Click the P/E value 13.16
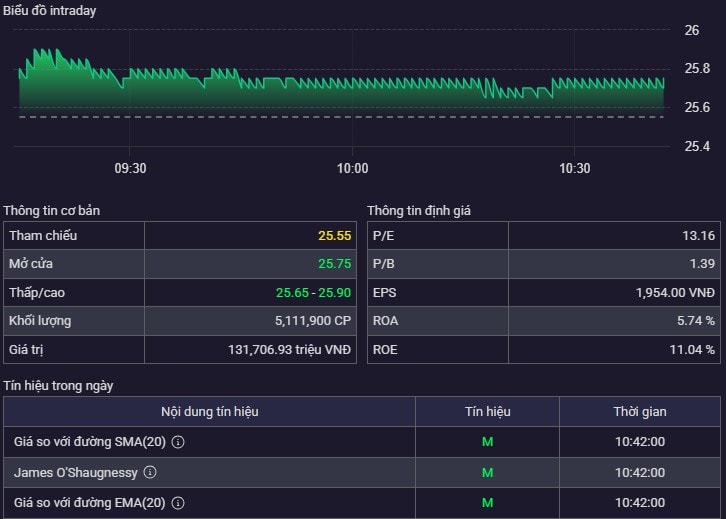The image size is (726, 519). pos(699,236)
